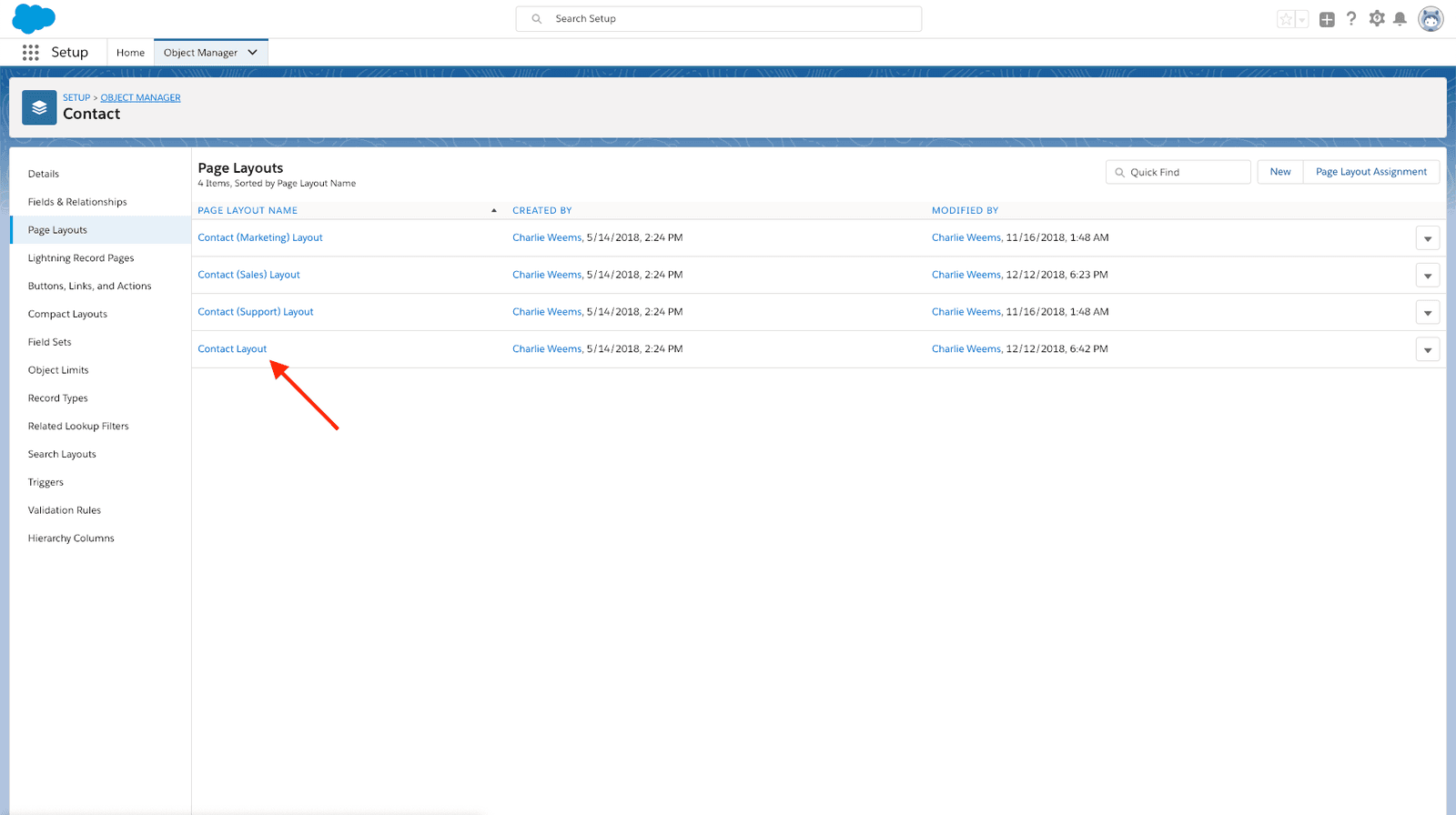Viewport: 1456px width, 815px height.
Task: Switch to the Home tab
Action: 130,53
